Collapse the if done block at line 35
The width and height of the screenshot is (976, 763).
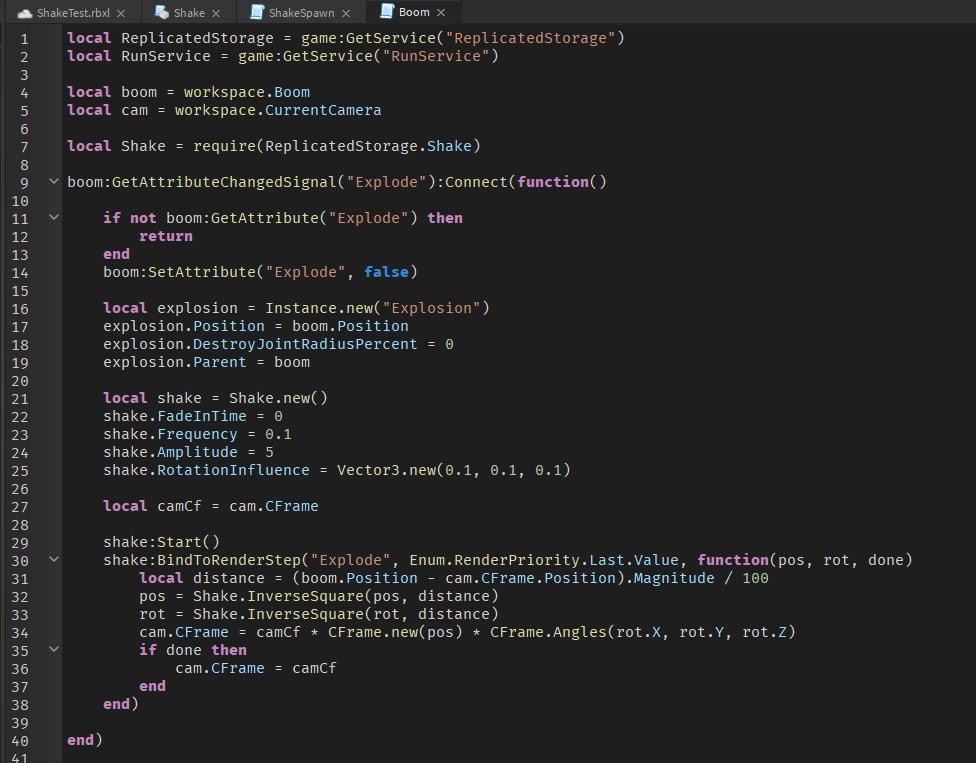click(x=53, y=649)
